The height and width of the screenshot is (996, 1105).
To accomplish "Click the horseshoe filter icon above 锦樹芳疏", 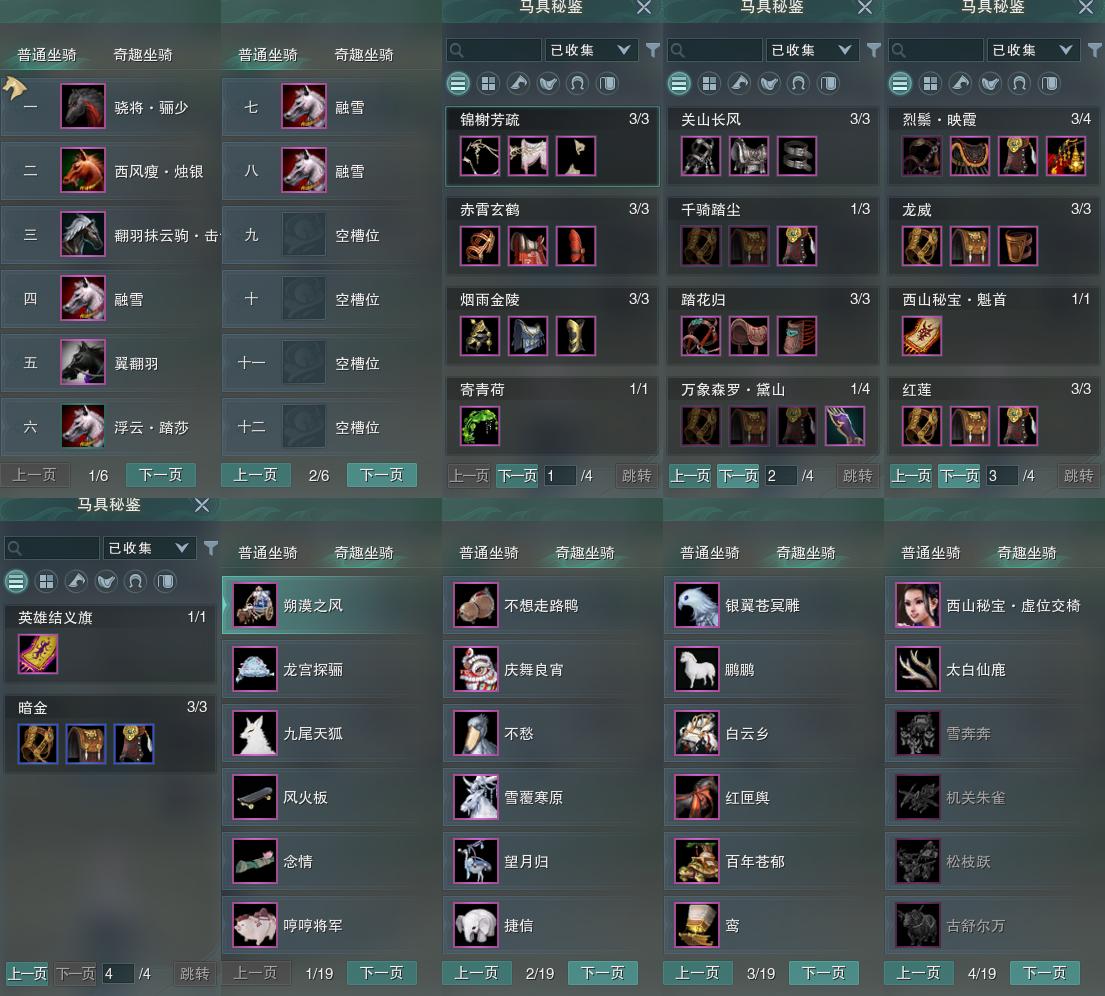I will point(577,84).
